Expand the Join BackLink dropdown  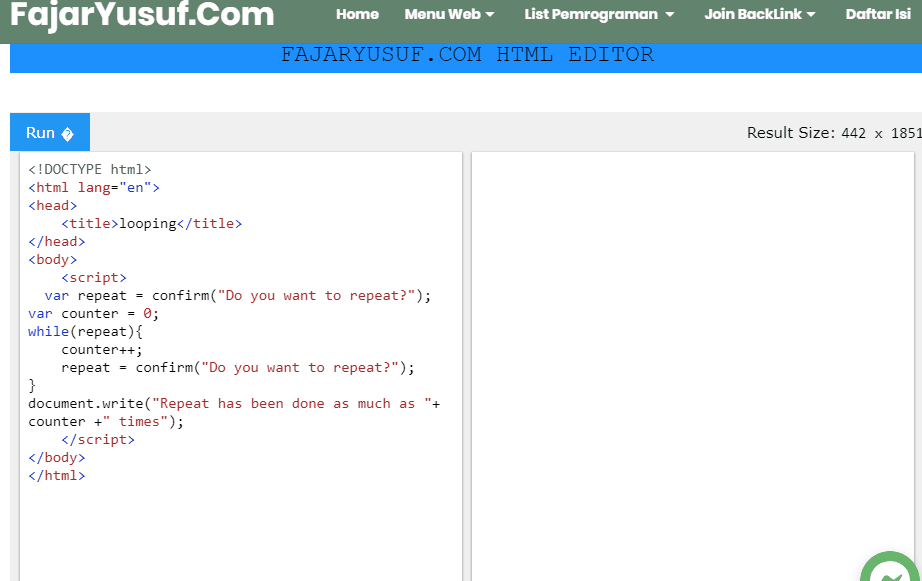coord(760,14)
